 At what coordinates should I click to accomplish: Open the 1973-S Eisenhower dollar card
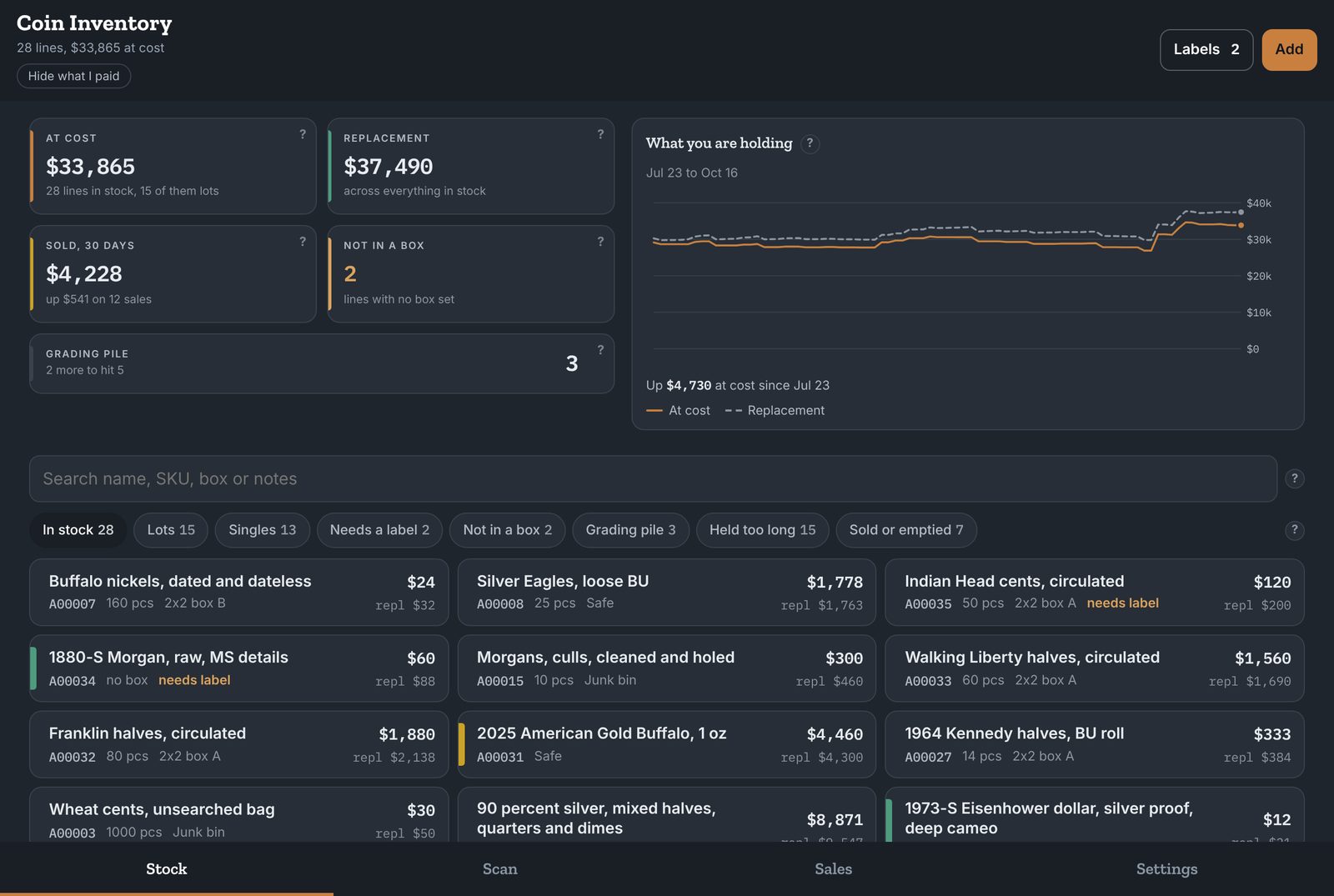click(x=1095, y=815)
